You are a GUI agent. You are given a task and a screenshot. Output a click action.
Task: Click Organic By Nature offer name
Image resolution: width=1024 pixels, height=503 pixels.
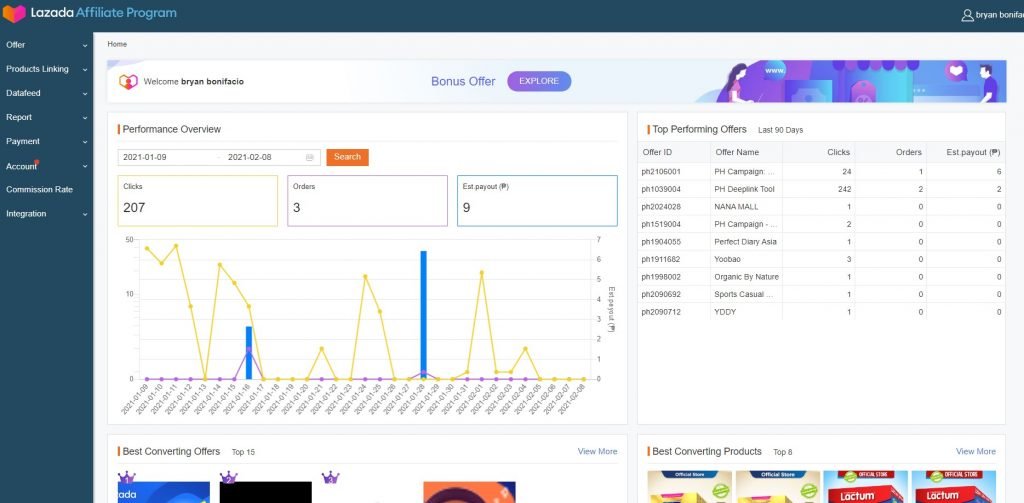(746, 277)
